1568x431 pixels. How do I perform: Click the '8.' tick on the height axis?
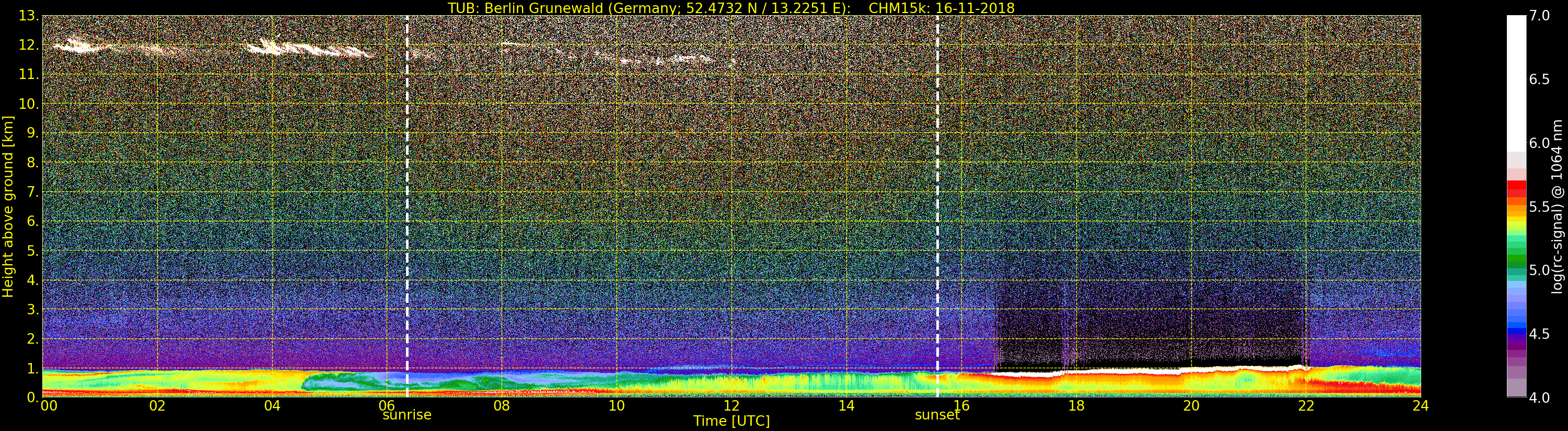(x=32, y=163)
